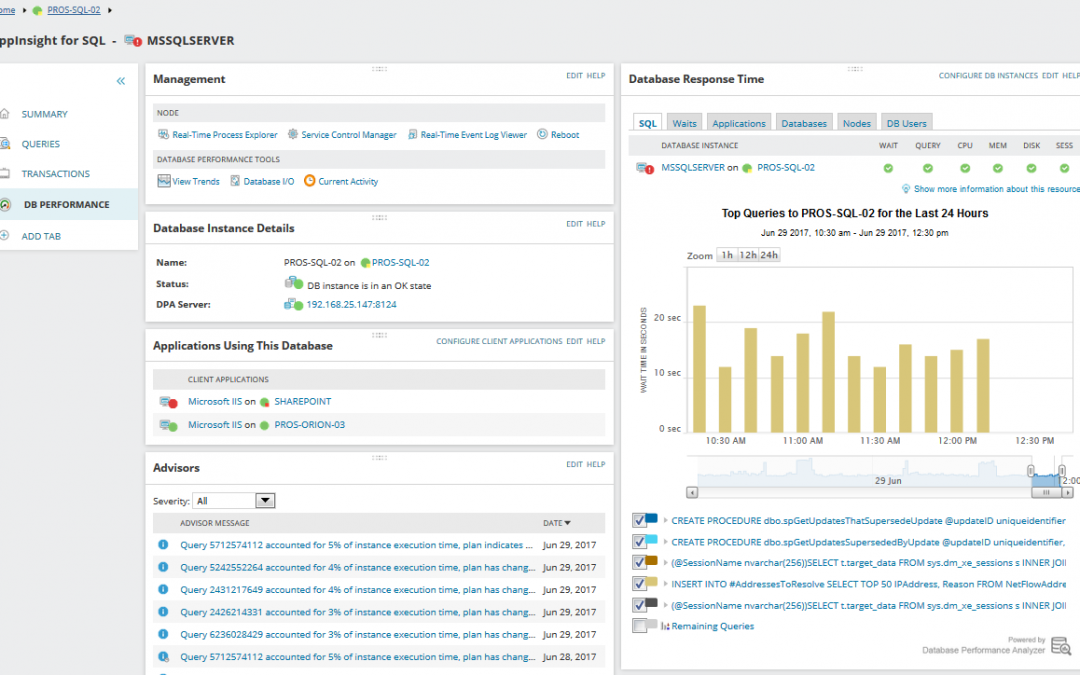
Task: Set chart zoom to 12h
Action: (748, 255)
